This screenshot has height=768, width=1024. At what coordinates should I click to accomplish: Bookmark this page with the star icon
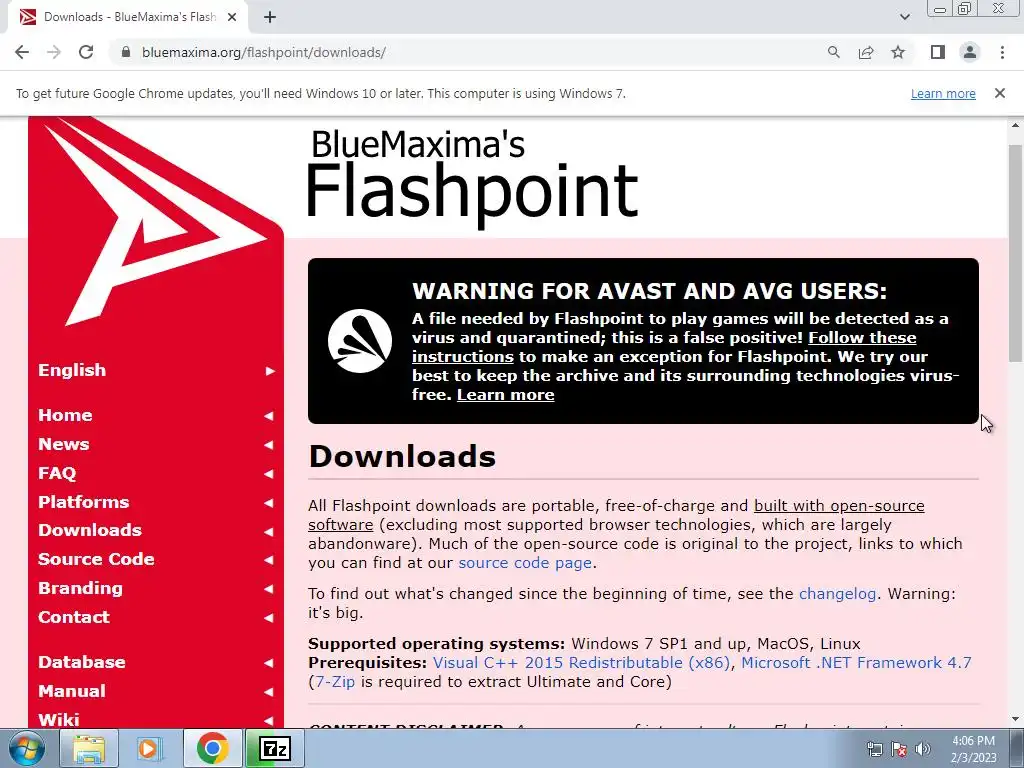coord(898,52)
